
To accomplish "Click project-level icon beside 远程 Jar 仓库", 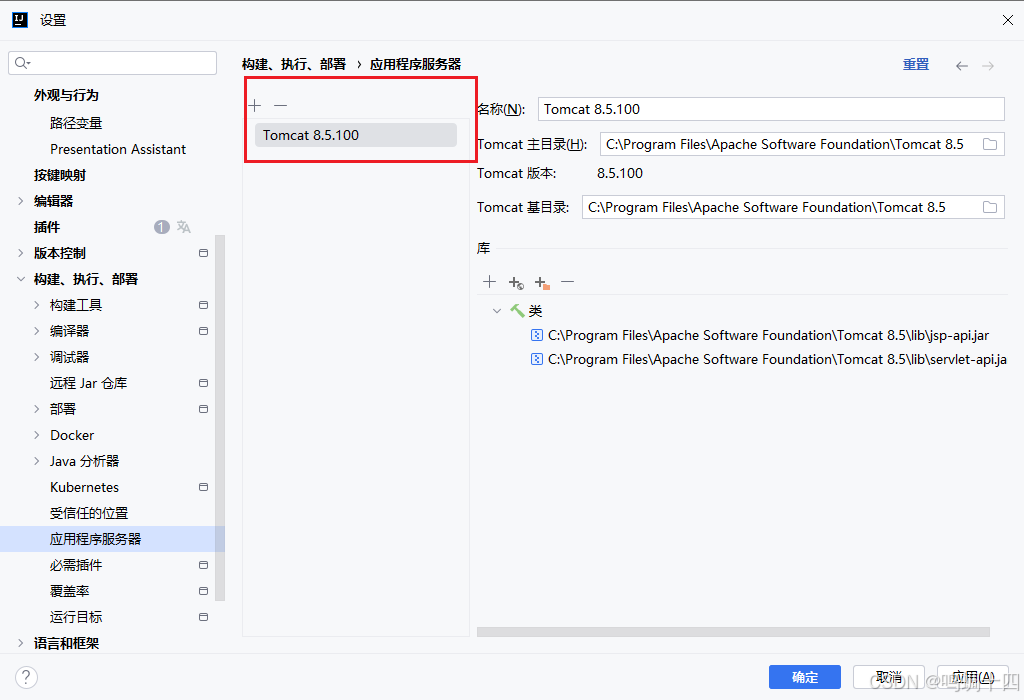I will tap(204, 383).
